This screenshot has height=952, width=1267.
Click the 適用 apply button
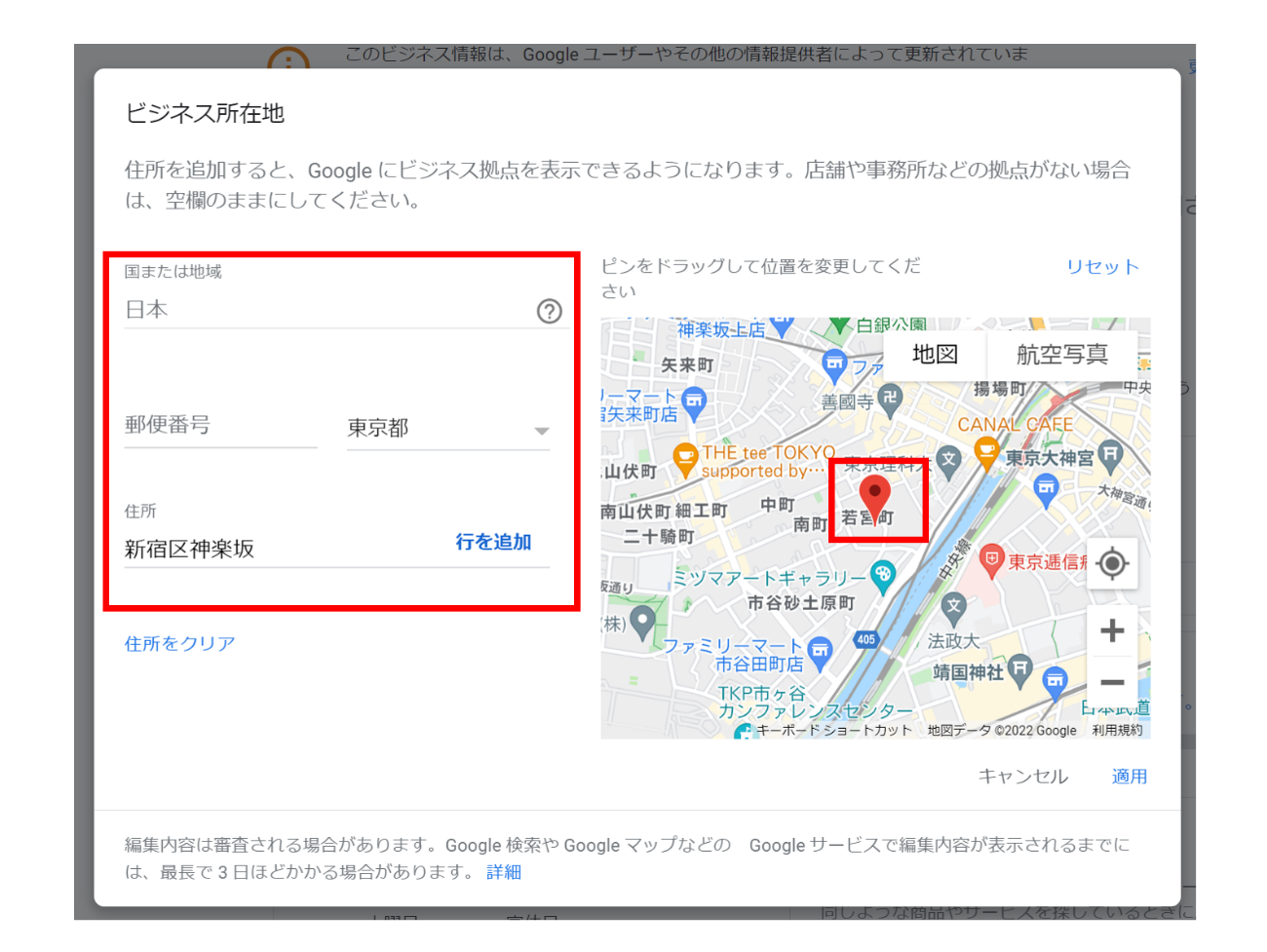click(1129, 777)
